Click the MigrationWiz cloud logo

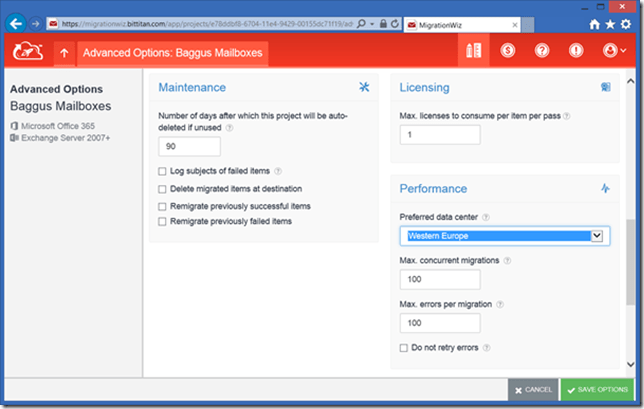[x=29, y=51]
